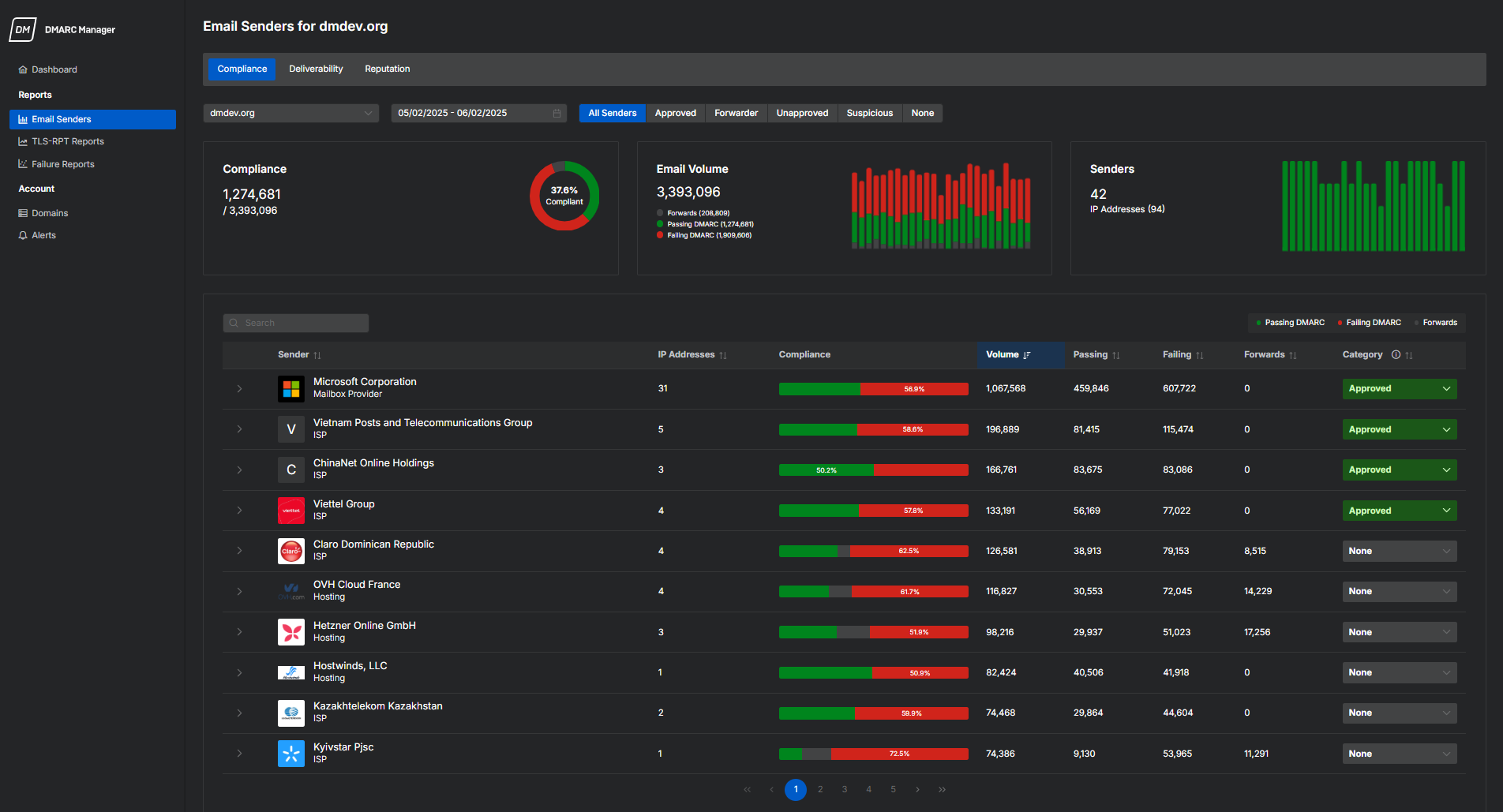Click the Microsoft Corporation logo icon
The width and height of the screenshot is (1503, 812).
(x=291, y=389)
